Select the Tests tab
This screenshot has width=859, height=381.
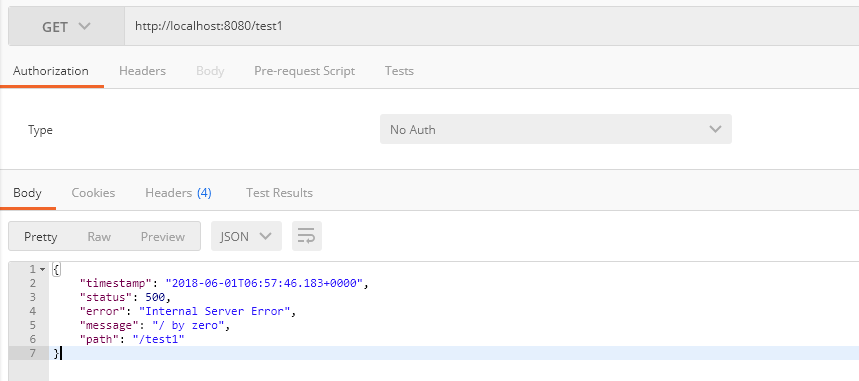click(x=399, y=71)
